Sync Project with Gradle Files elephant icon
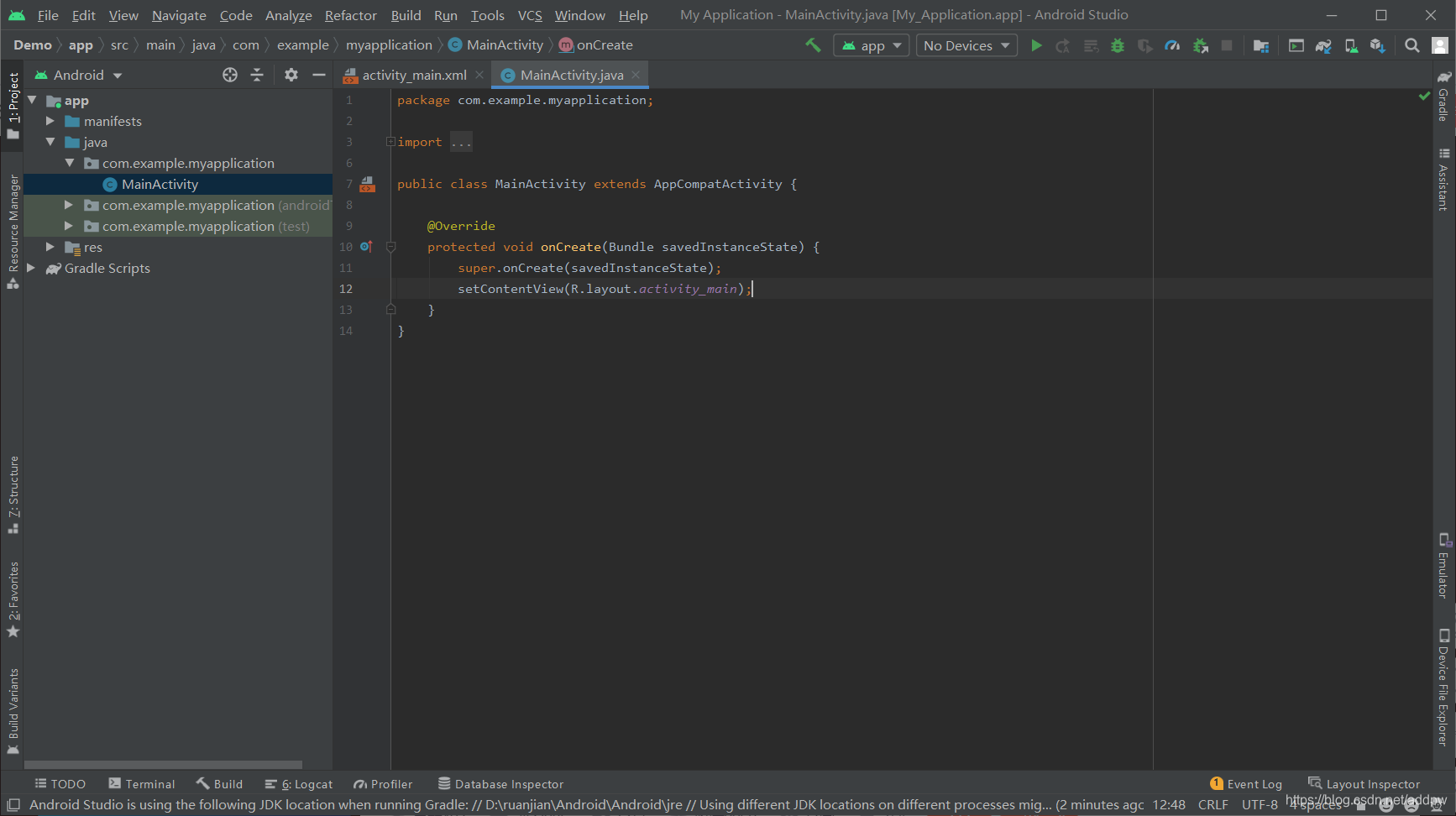The image size is (1456, 816). 1323,45
